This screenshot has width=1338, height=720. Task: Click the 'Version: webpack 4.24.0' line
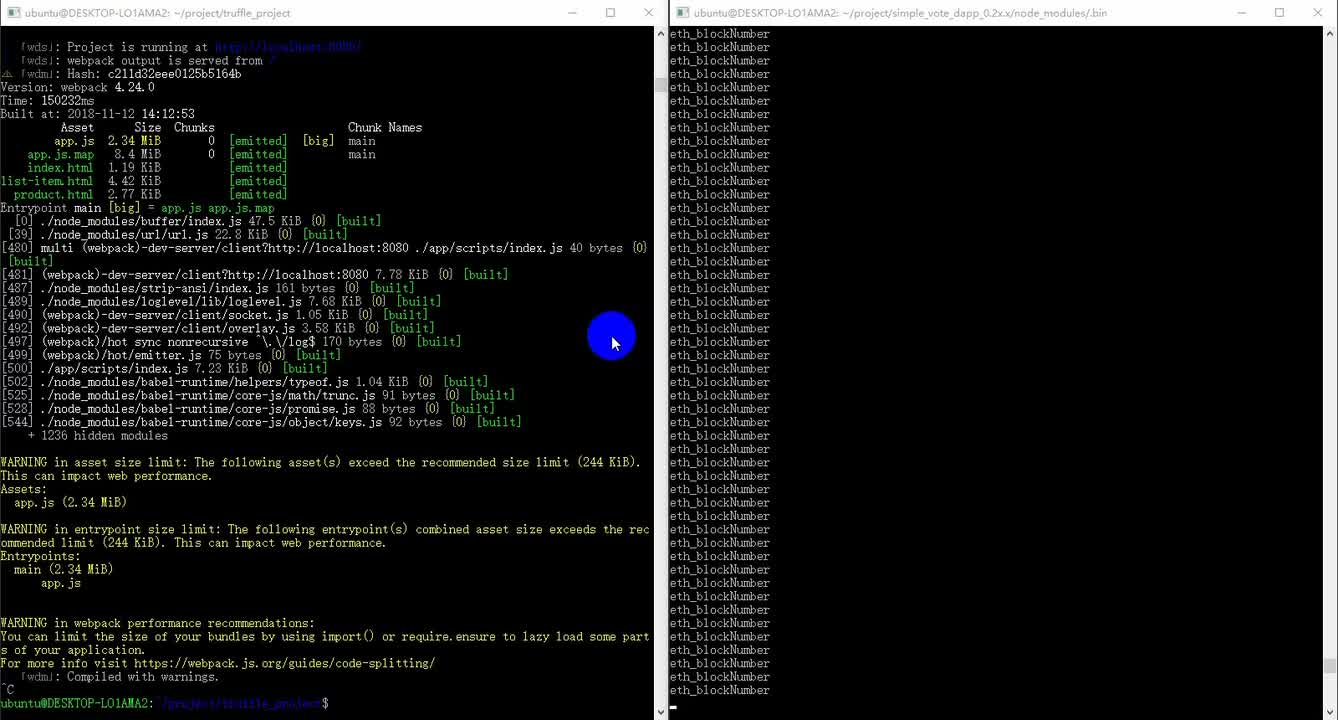[x=77, y=87]
